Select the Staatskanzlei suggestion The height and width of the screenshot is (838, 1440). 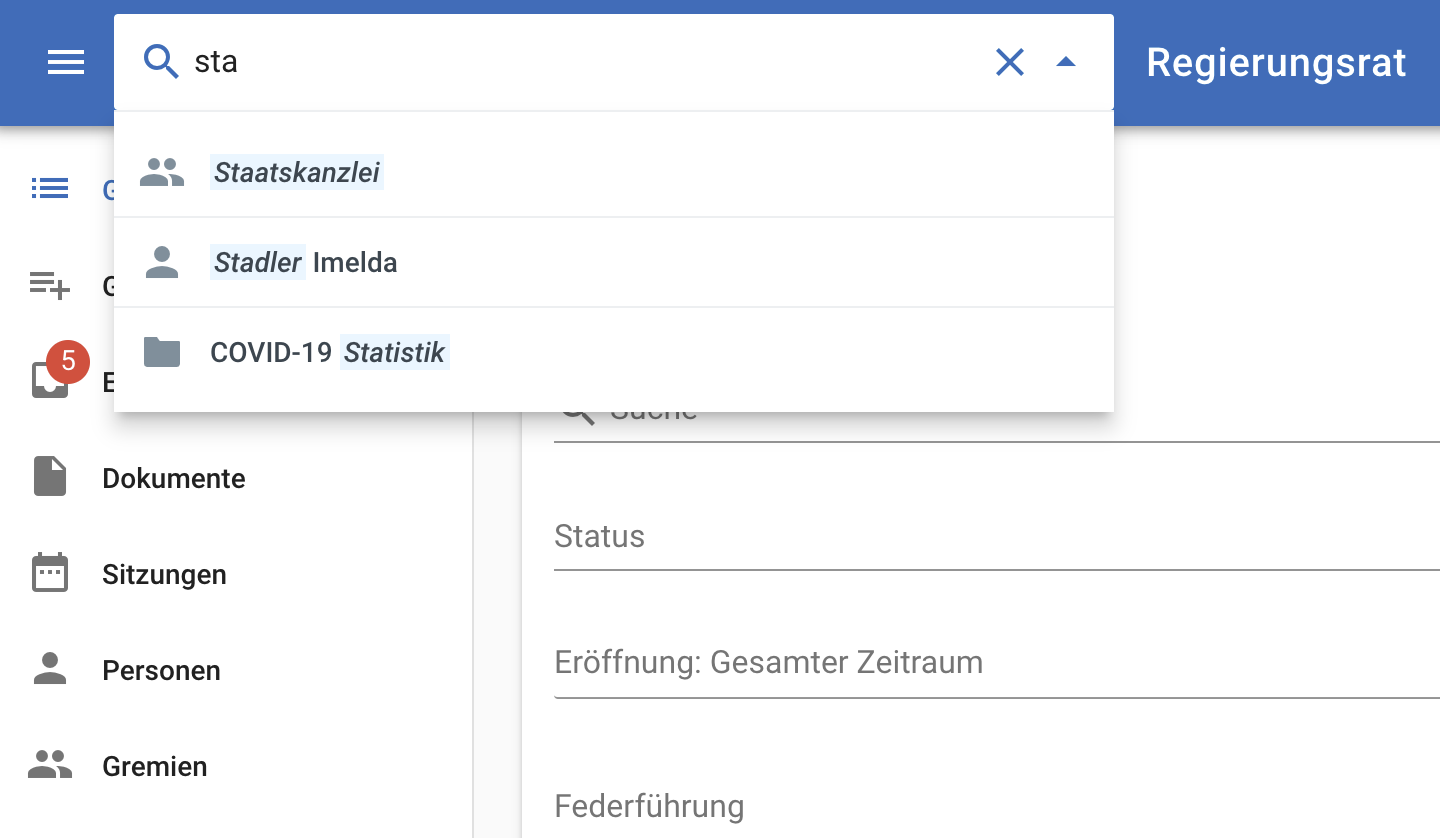[296, 173]
